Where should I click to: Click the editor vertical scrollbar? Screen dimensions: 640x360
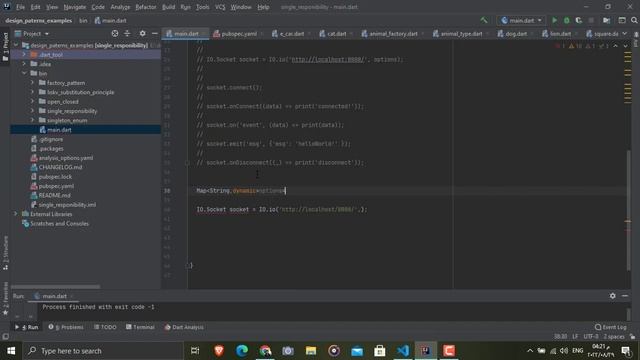[x=629, y=211]
